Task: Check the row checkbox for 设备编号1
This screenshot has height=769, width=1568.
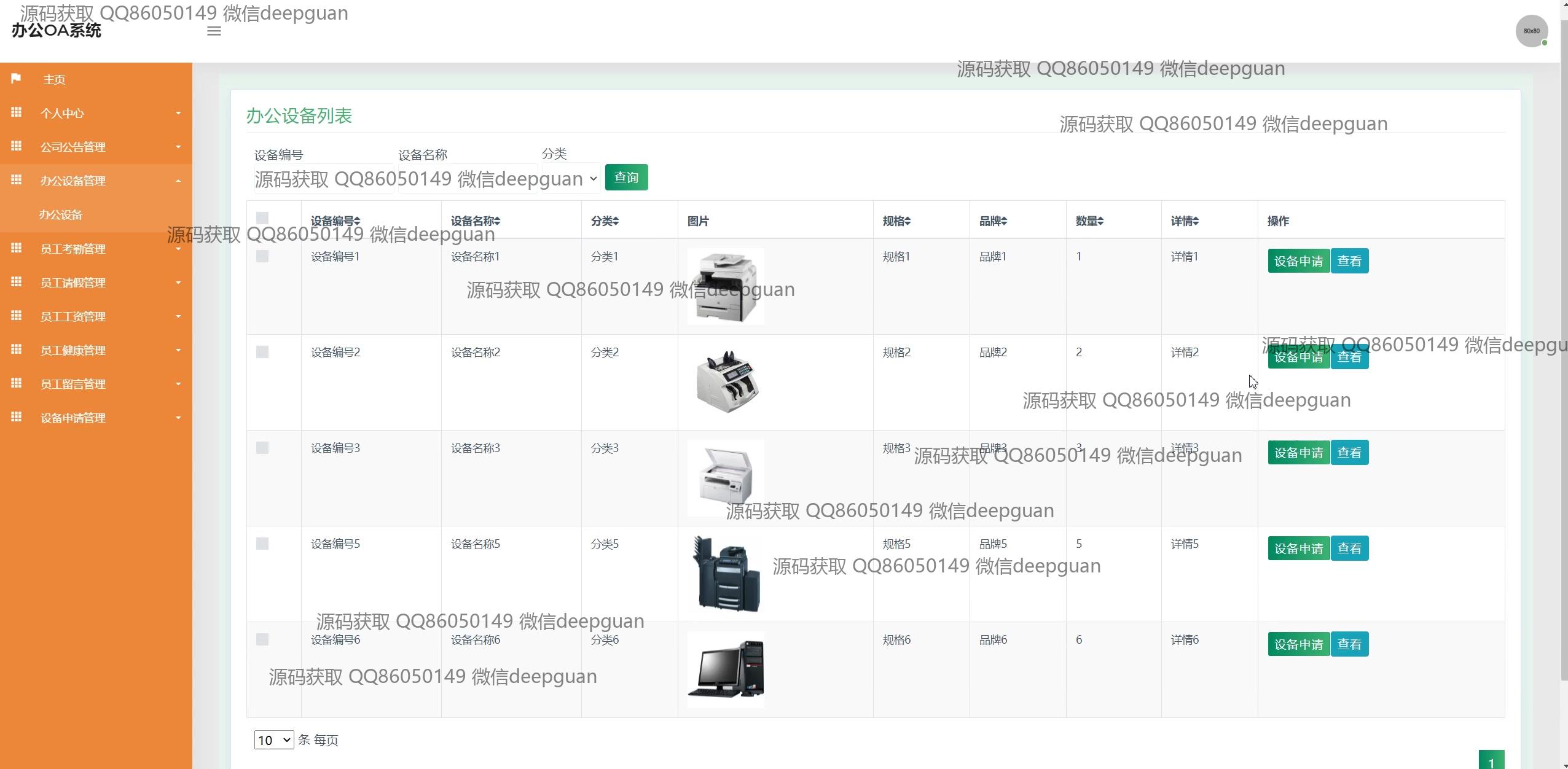Action: [x=262, y=256]
